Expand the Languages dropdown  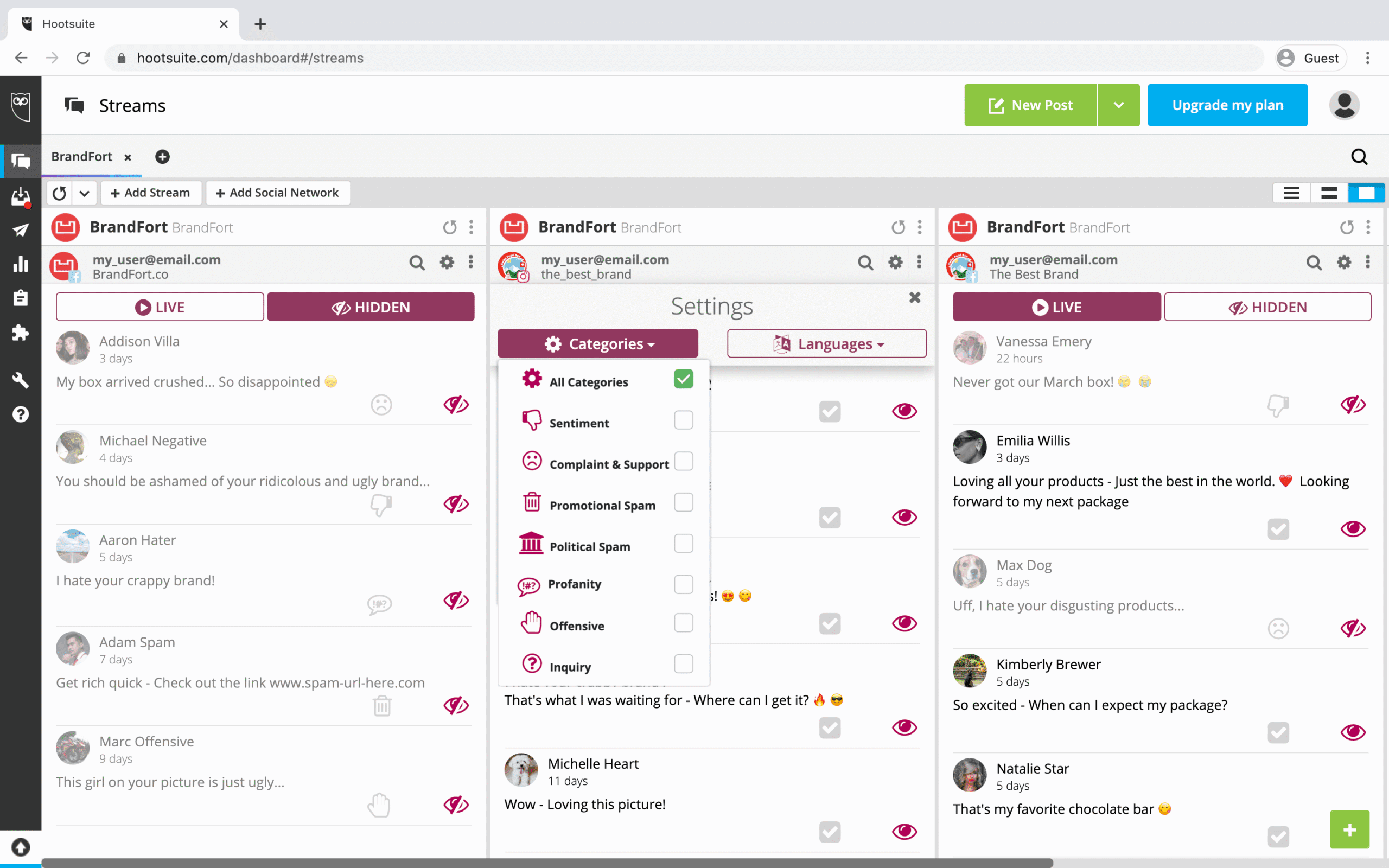pos(826,344)
